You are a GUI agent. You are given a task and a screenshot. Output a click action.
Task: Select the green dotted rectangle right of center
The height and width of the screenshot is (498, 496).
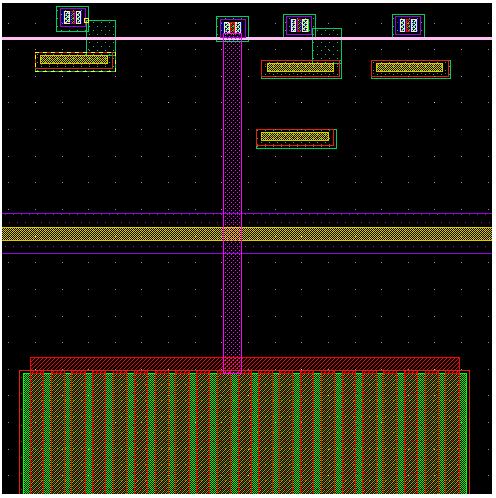(327, 45)
